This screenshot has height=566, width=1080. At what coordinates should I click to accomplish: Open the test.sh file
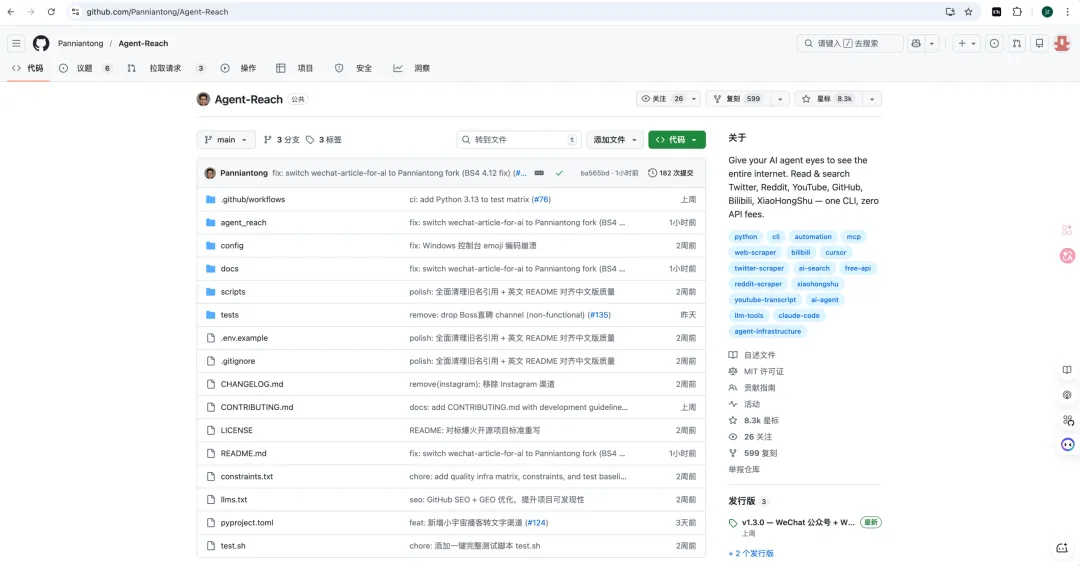(233, 546)
